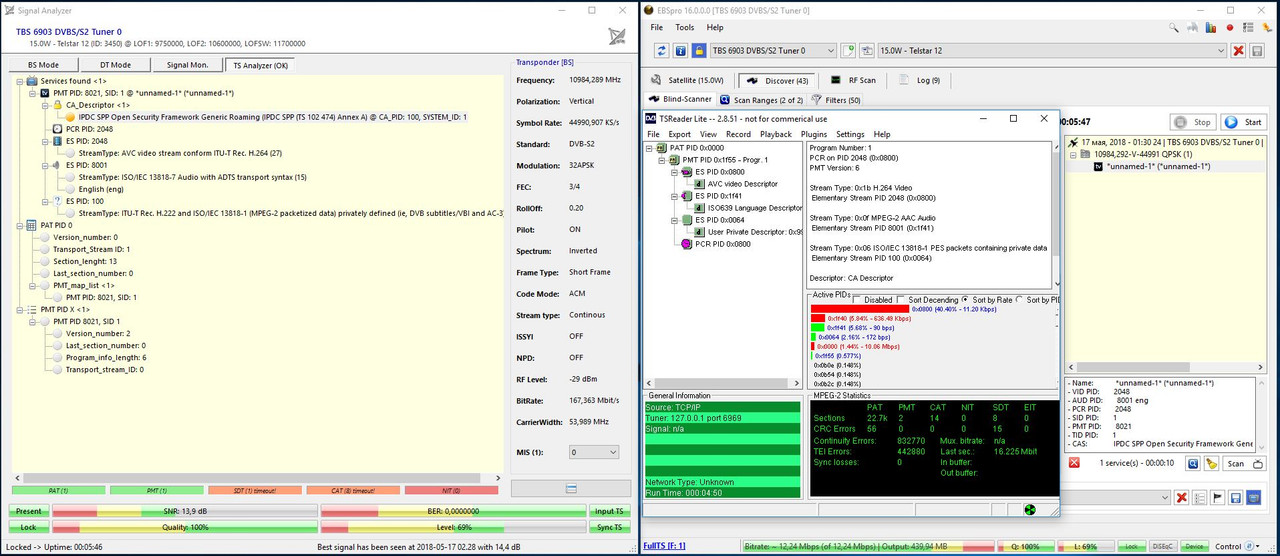Click the Level 69% bar in Signal Analyzer

(x=452, y=527)
